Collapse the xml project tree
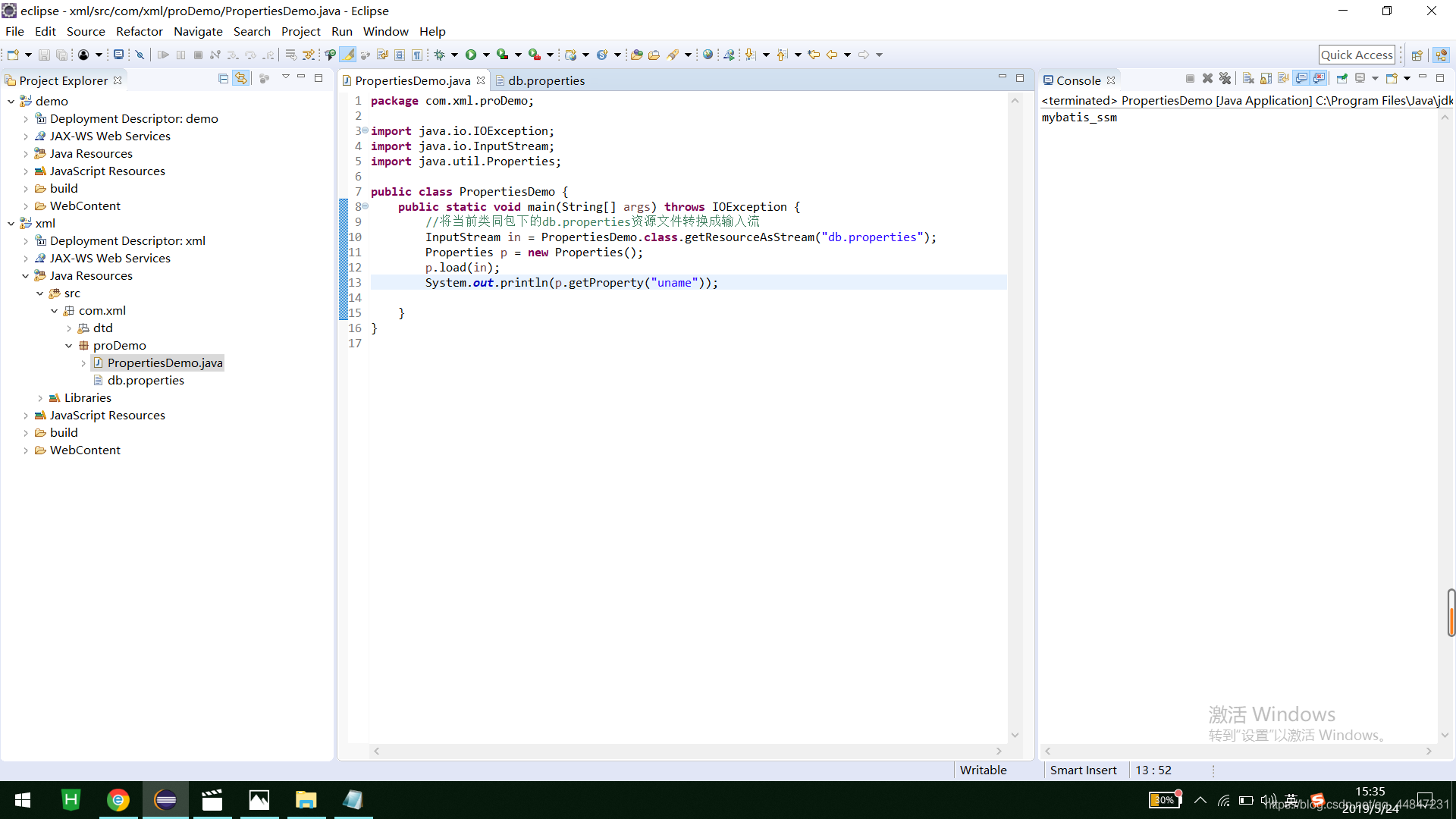Image resolution: width=1456 pixels, height=819 pixels. click(x=11, y=224)
